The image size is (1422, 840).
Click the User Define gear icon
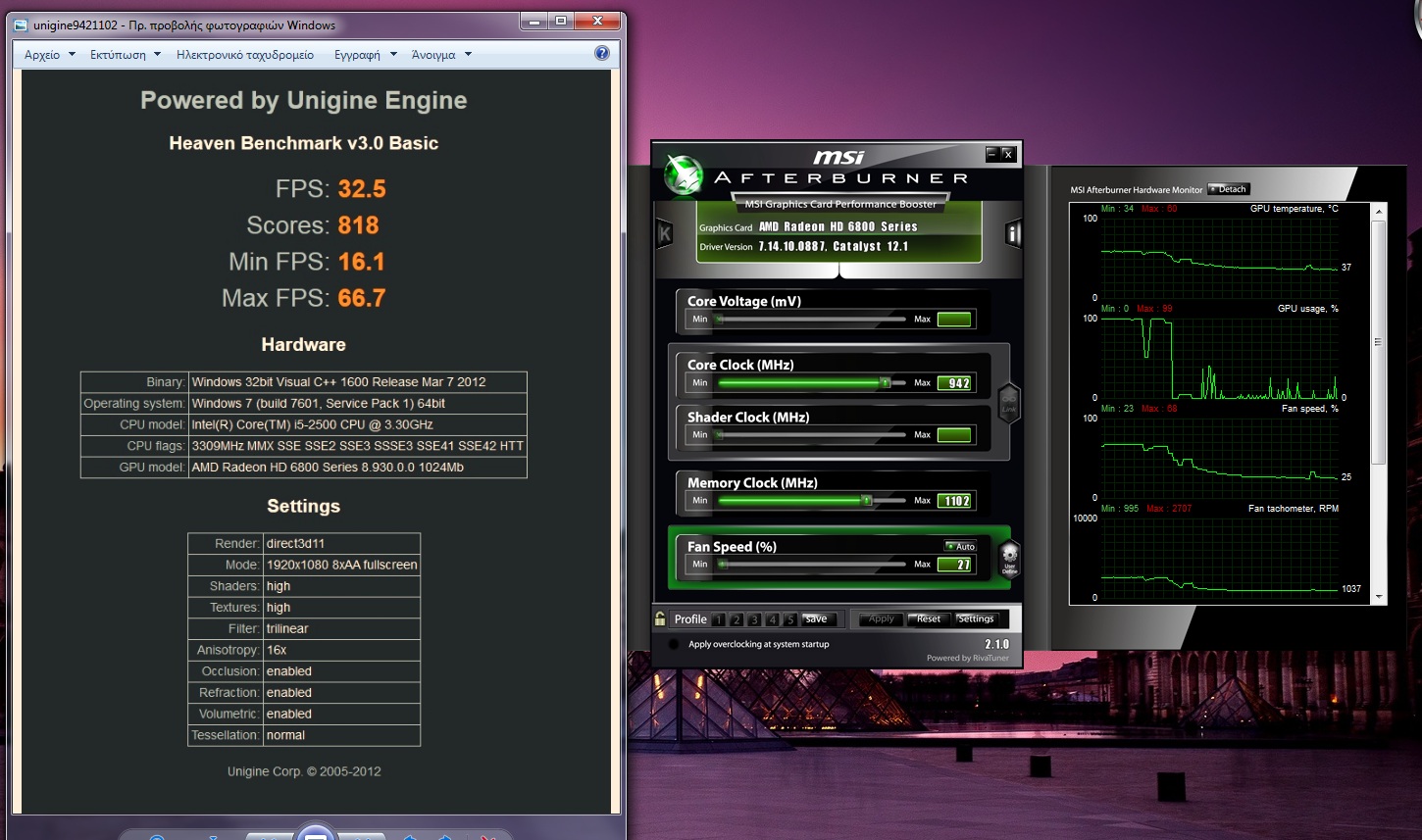[1009, 559]
